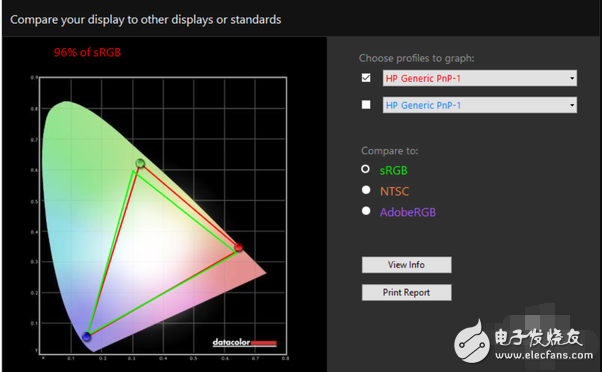Image resolution: width=602 pixels, height=372 pixels.
Task: Click the sRGB green label text
Action: (394, 170)
